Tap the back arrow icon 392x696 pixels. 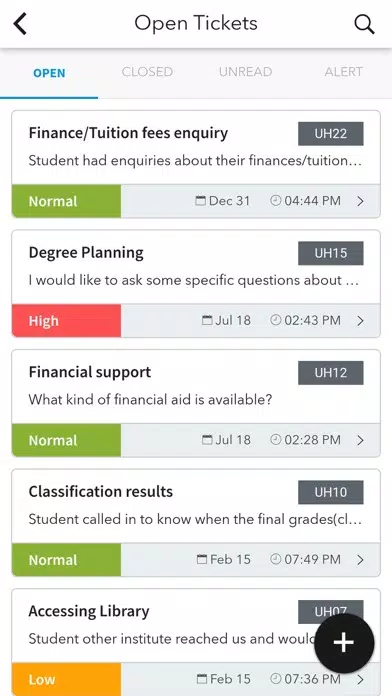[x=20, y=24]
